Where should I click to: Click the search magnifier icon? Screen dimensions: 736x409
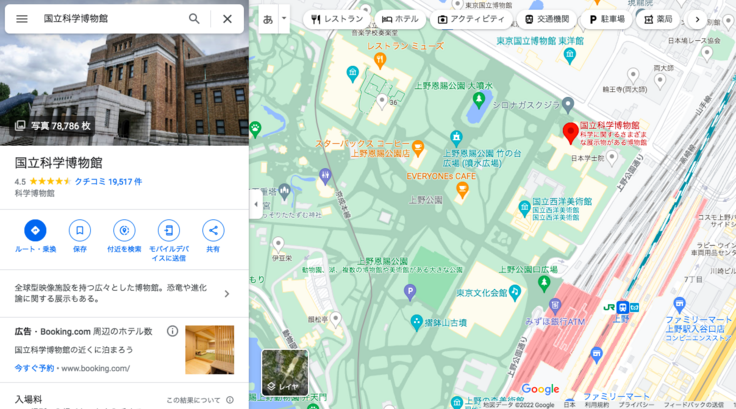[x=194, y=19]
